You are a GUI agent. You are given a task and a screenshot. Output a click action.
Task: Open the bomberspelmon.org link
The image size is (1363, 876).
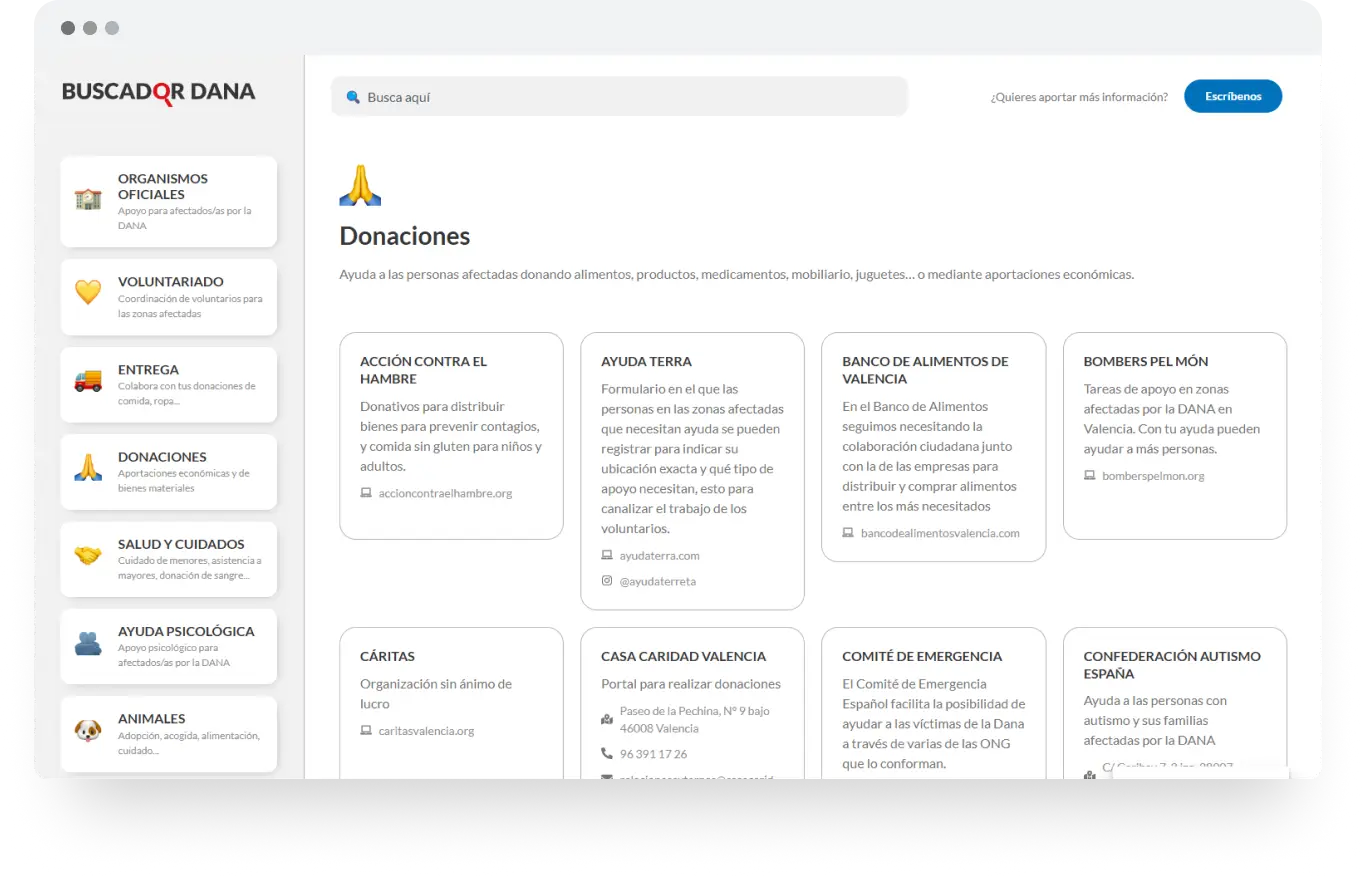point(1153,475)
